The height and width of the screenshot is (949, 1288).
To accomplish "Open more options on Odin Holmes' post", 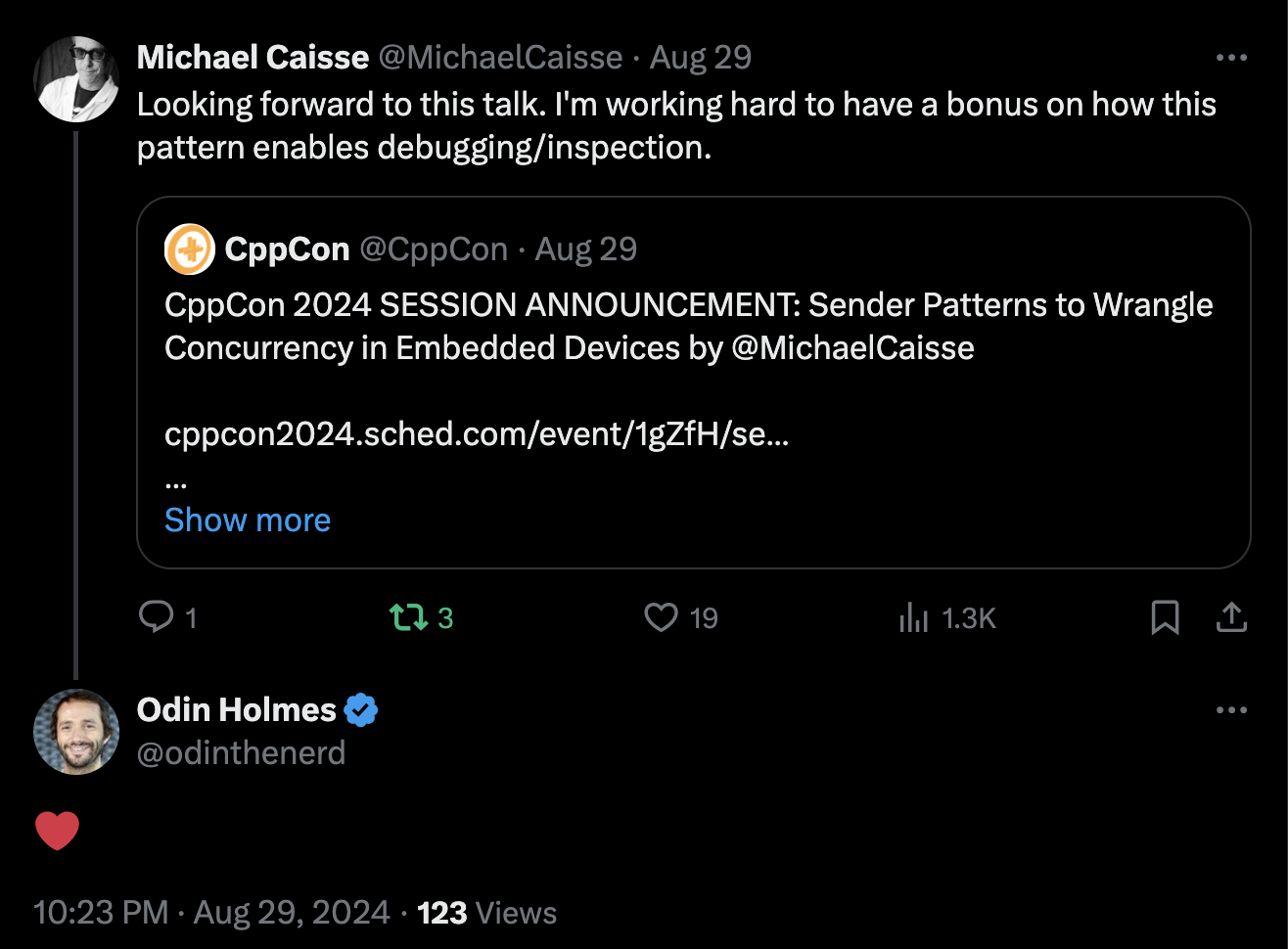I will point(1231,710).
